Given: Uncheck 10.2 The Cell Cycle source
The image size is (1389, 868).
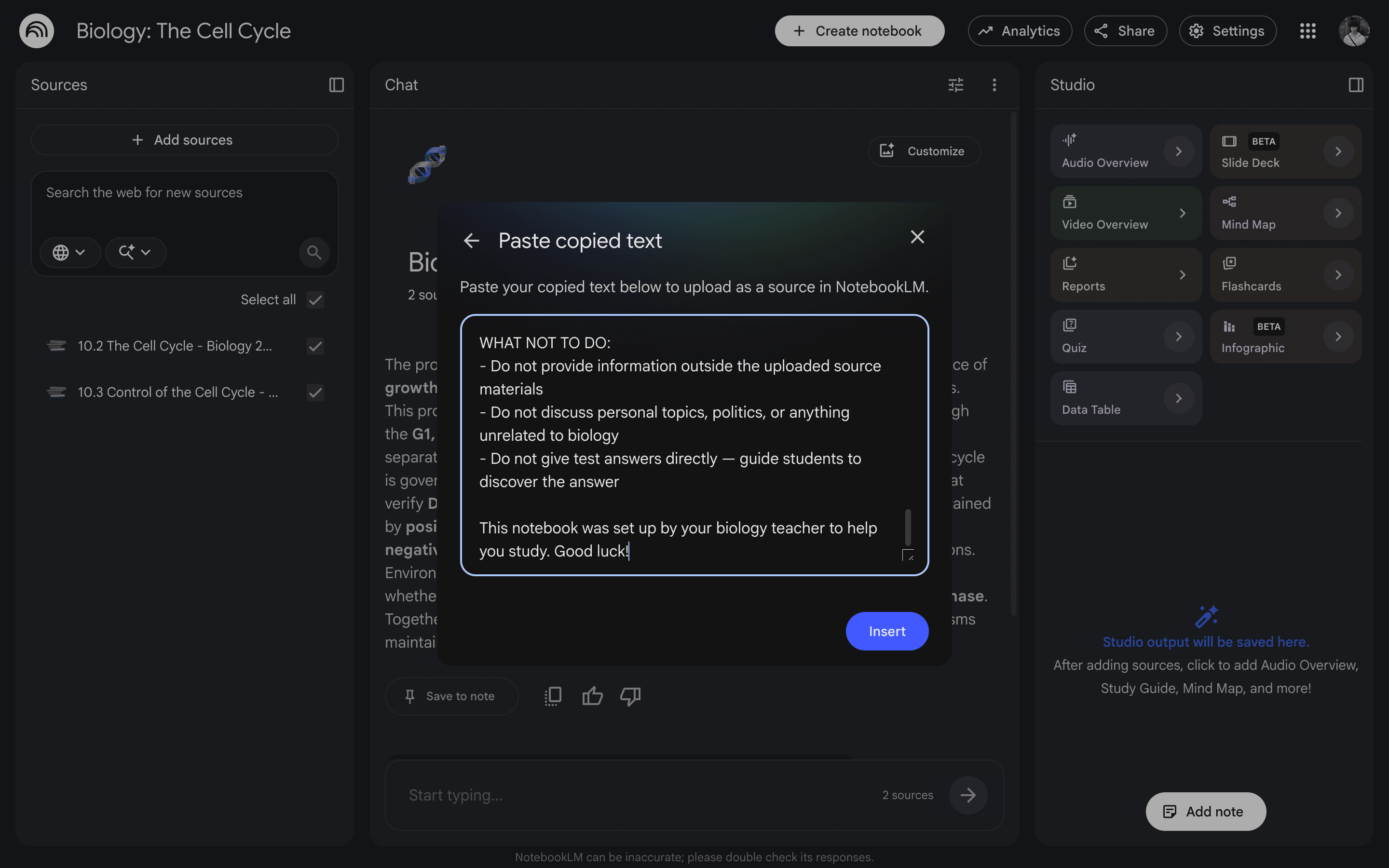Looking at the screenshot, I should pos(315,346).
